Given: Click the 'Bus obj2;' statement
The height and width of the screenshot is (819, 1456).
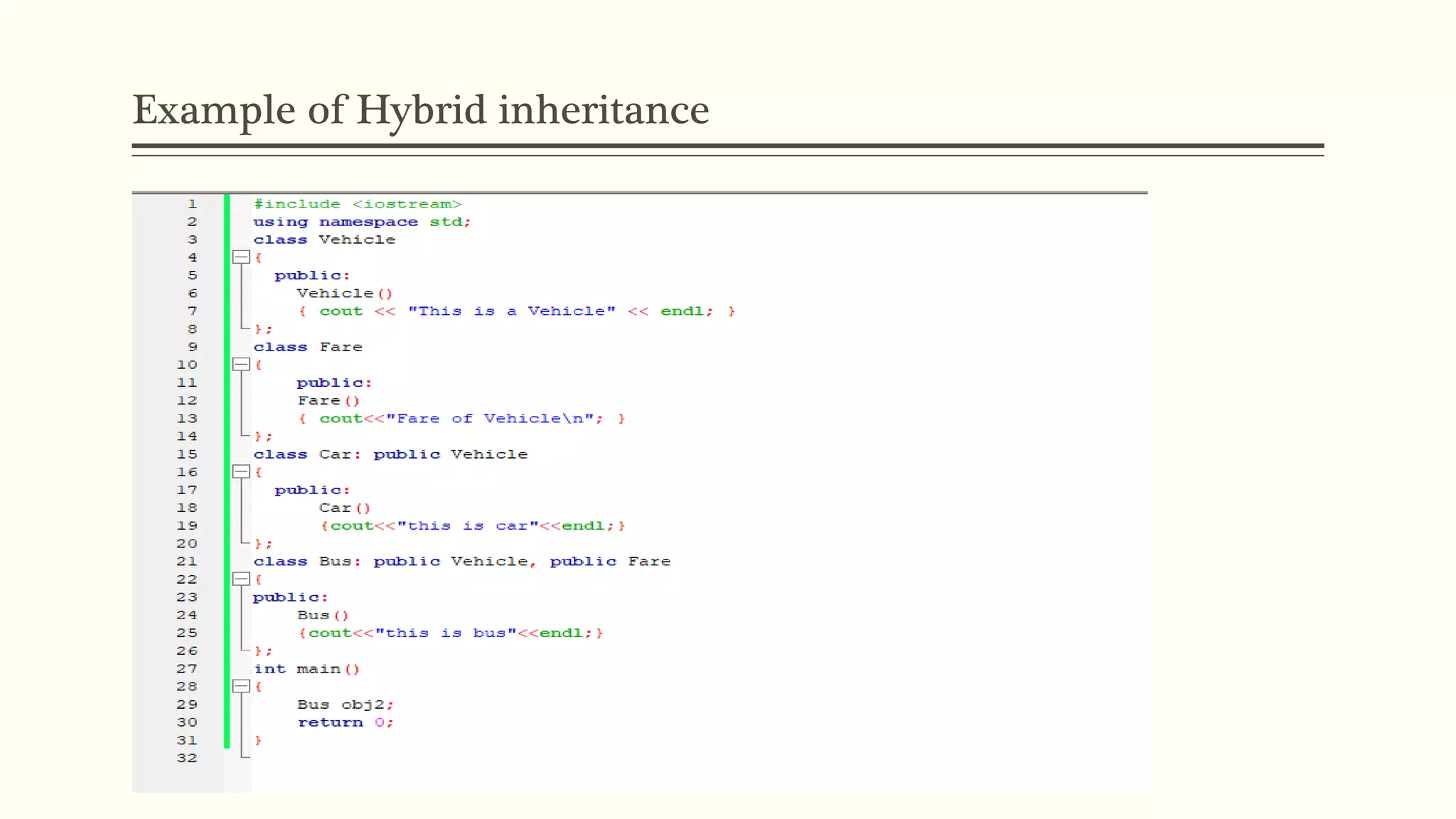Looking at the screenshot, I should coord(346,705).
